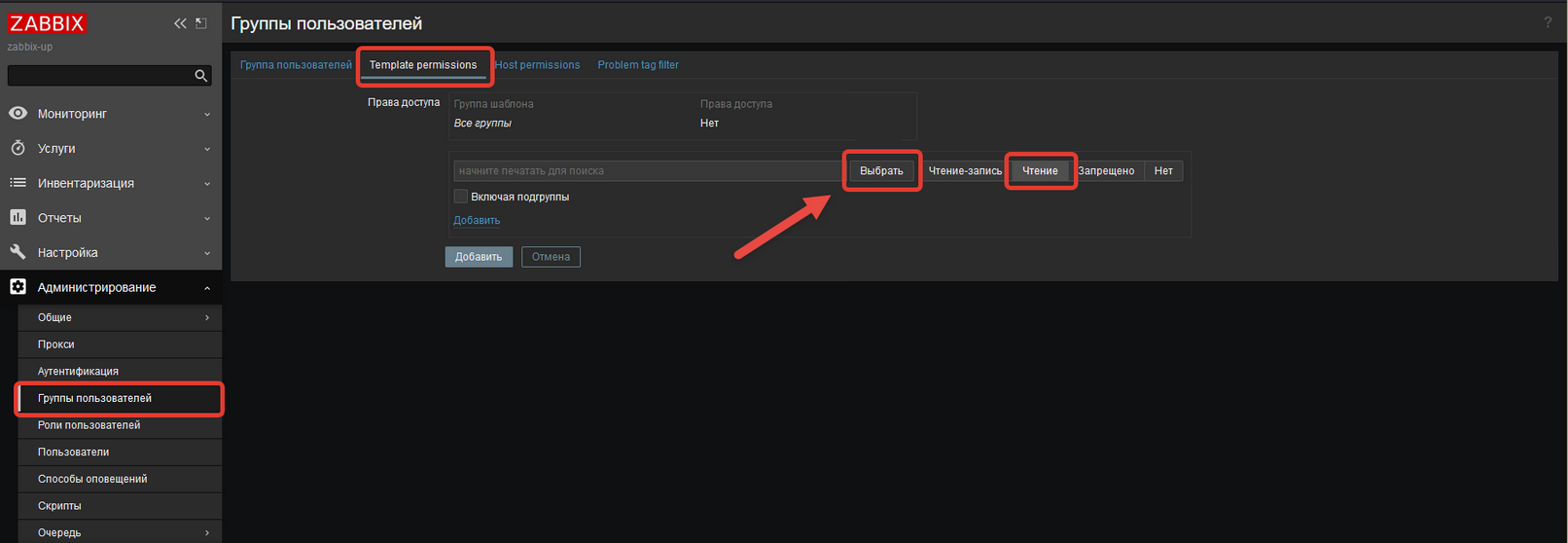This screenshot has height=543, width=1568.
Task: Open Скрипты in the sidebar
Action: point(120,506)
